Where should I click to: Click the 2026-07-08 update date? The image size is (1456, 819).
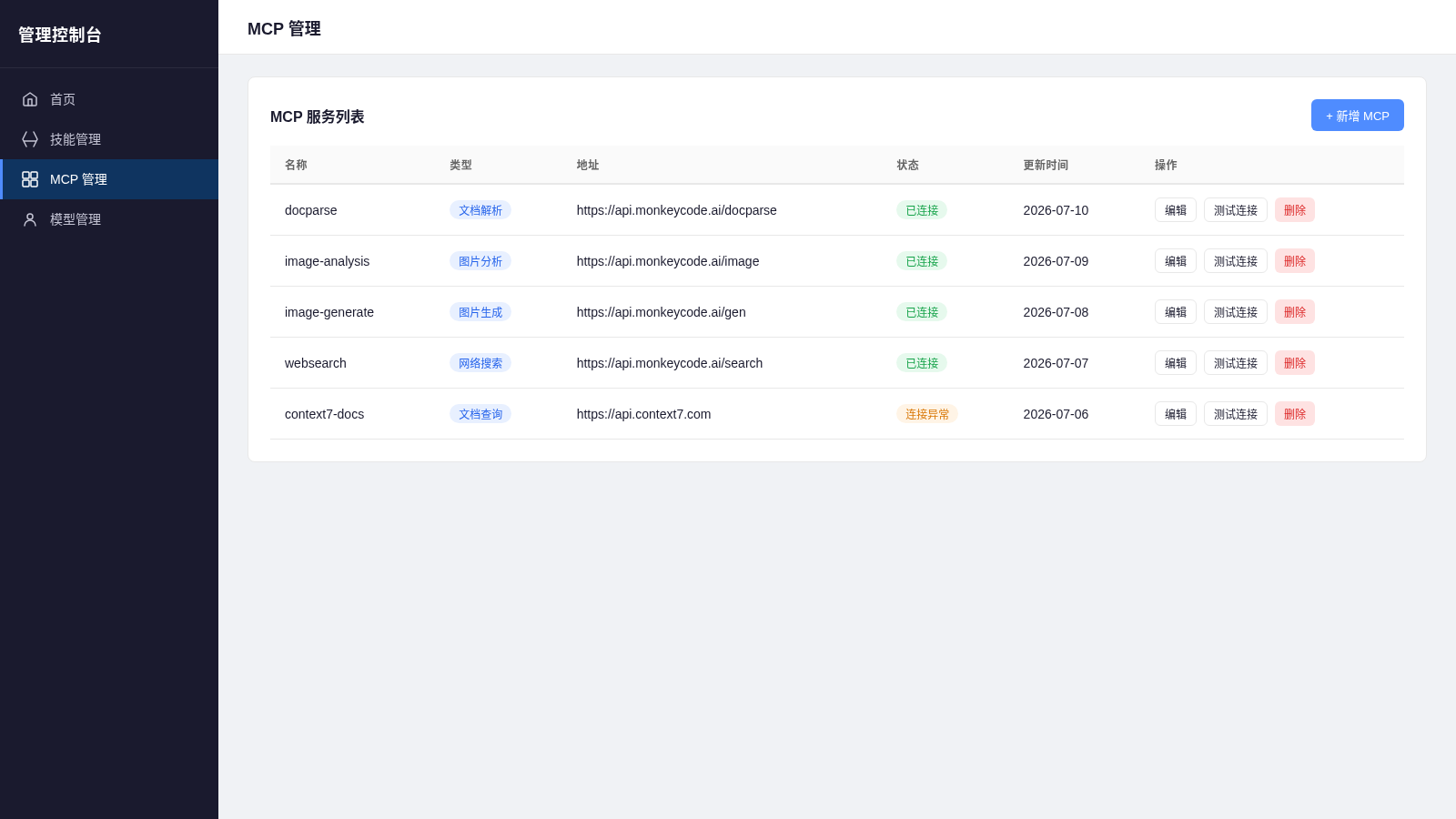(1056, 312)
